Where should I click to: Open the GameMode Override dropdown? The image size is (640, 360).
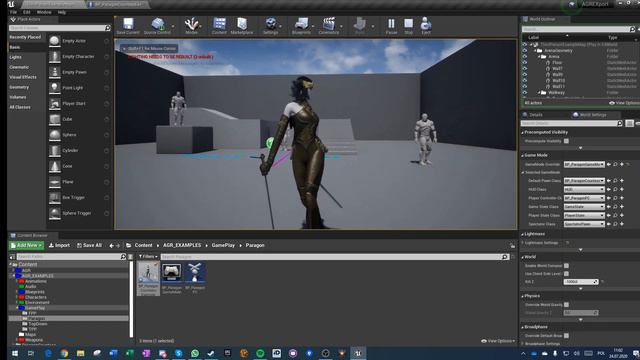(x=584, y=164)
